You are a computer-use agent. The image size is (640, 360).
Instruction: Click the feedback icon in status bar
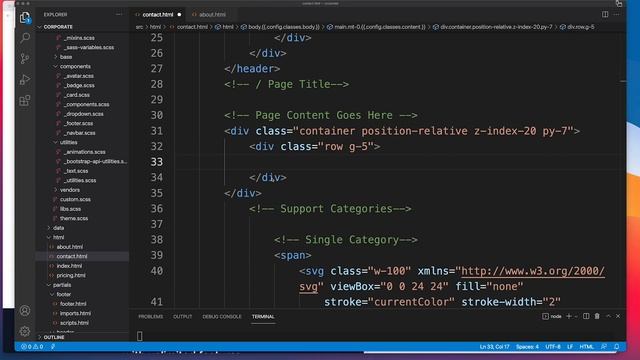[604, 347]
